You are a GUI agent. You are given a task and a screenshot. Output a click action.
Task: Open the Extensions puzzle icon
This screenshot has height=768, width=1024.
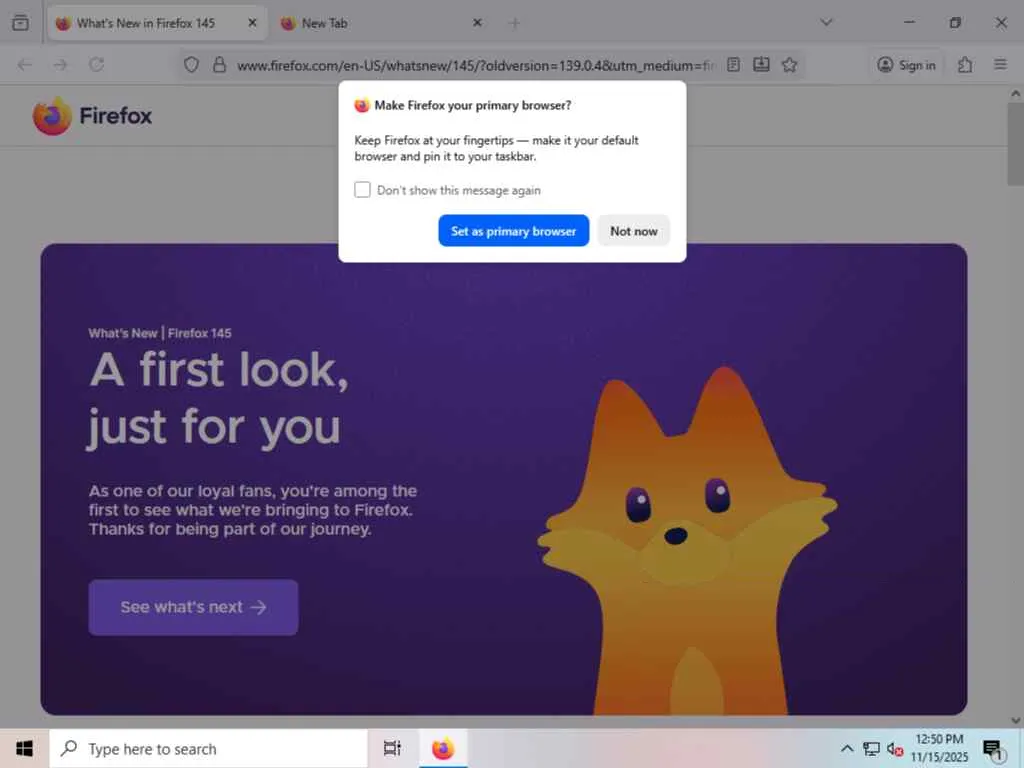tap(965, 65)
